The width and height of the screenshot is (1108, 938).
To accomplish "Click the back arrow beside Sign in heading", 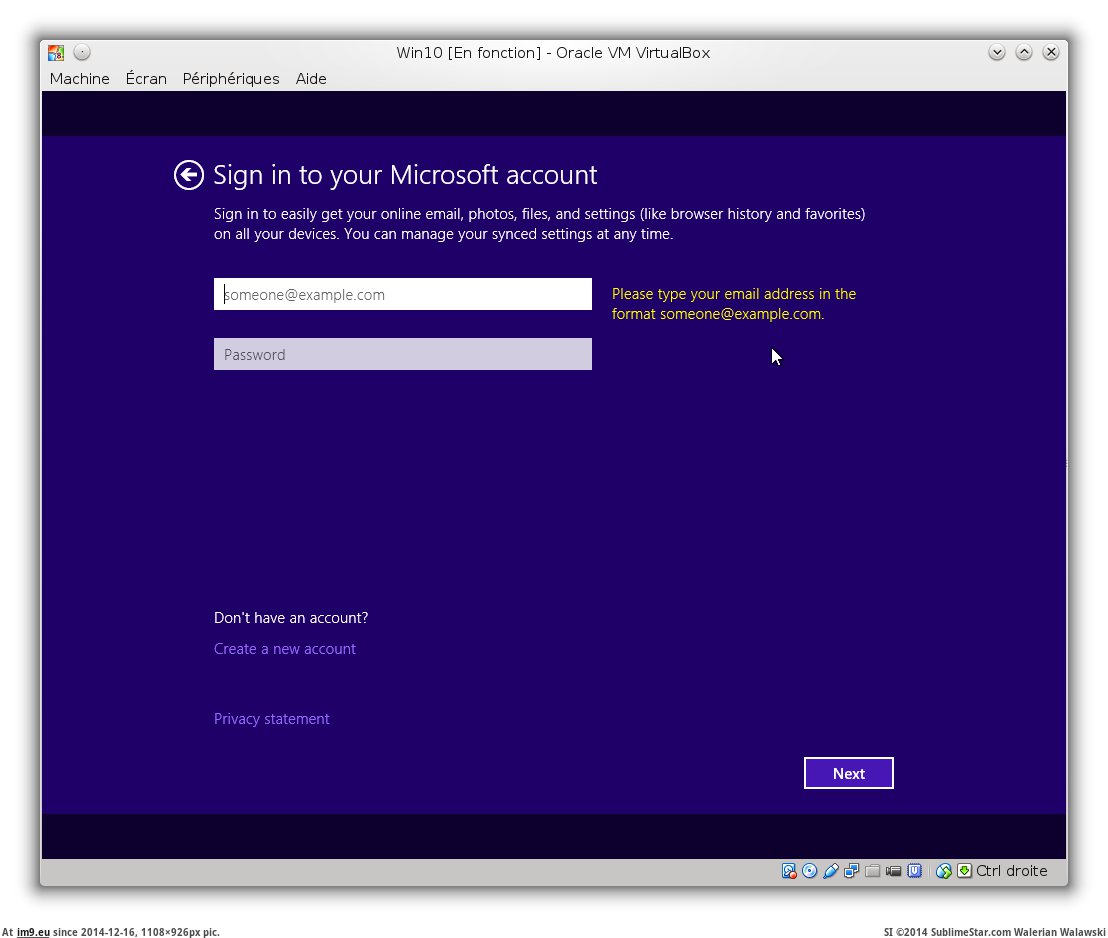I will (x=188, y=175).
